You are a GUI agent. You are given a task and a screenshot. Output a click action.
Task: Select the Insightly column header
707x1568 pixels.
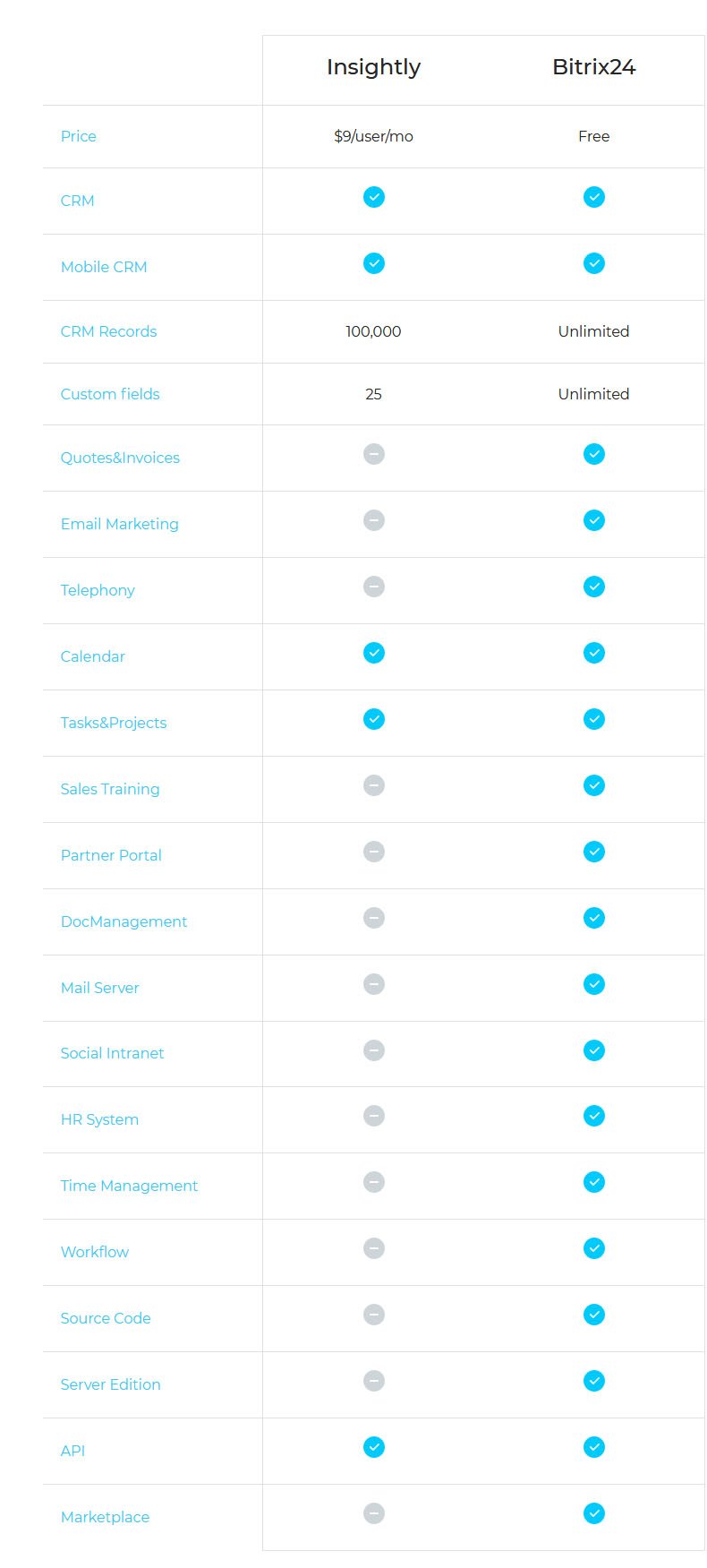373,67
